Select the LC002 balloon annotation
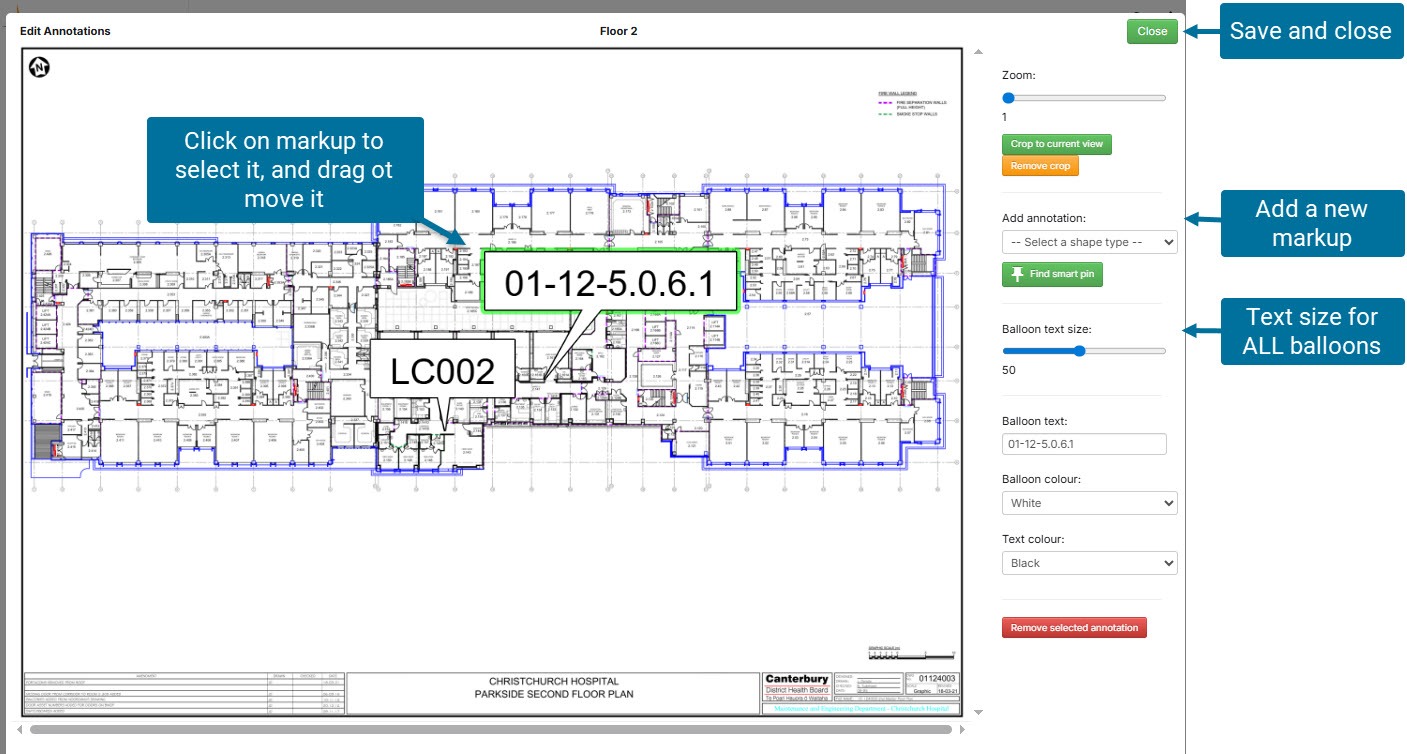Screen dimensions: 1407x754 point(442,371)
